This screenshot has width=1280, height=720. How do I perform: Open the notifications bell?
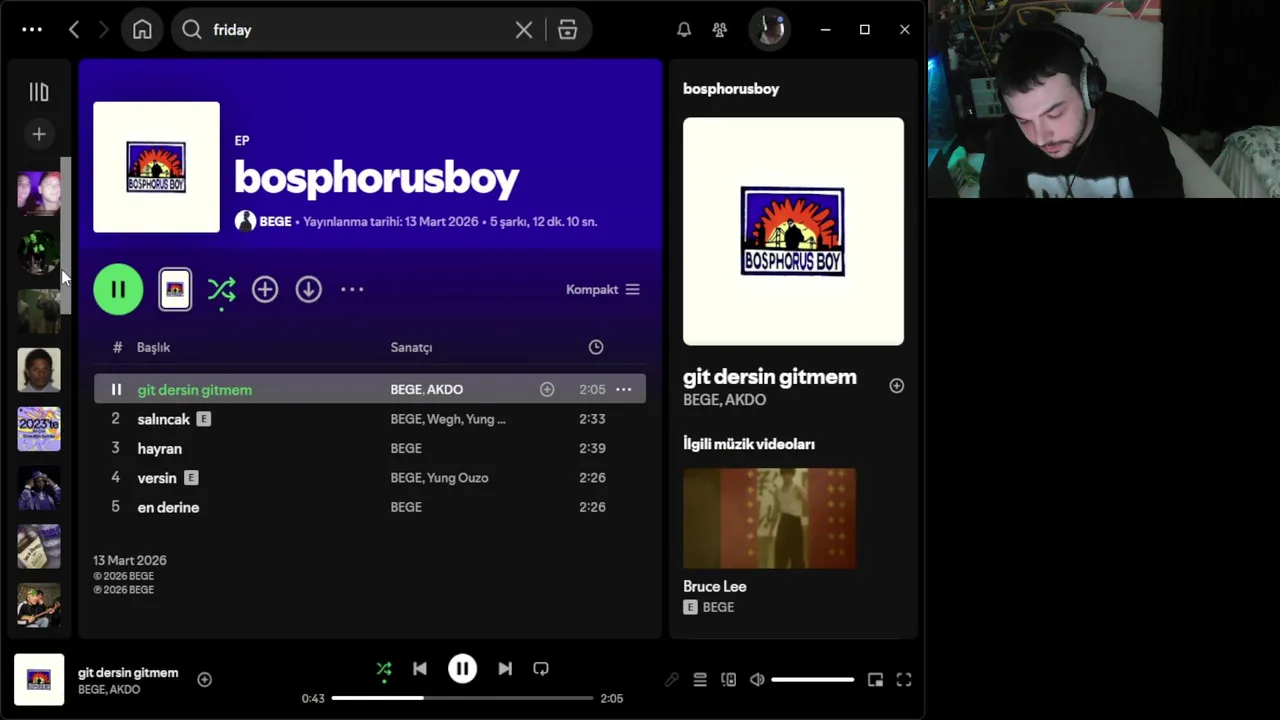pos(684,30)
